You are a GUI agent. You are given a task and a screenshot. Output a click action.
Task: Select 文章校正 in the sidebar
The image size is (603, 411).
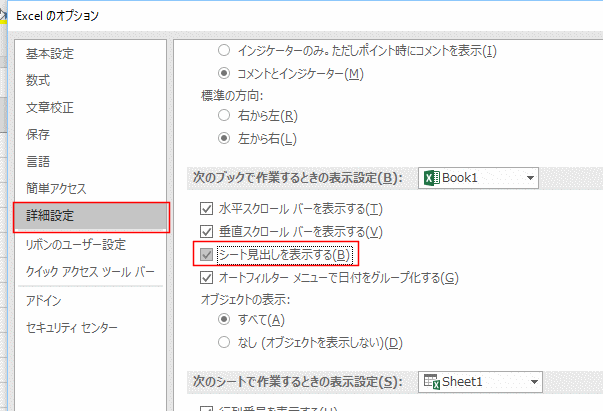pyautogui.click(x=50, y=107)
